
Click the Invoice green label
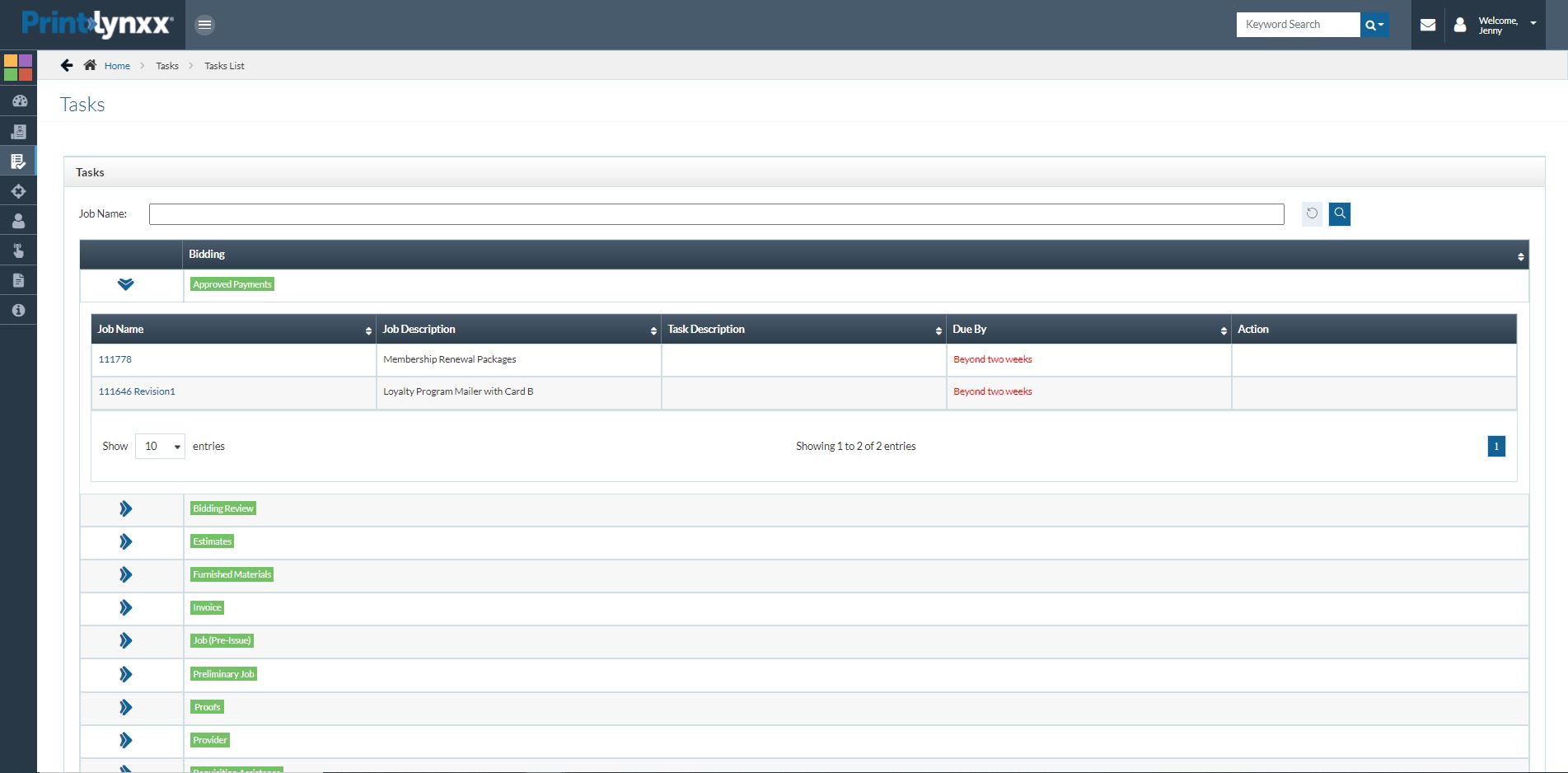208,607
